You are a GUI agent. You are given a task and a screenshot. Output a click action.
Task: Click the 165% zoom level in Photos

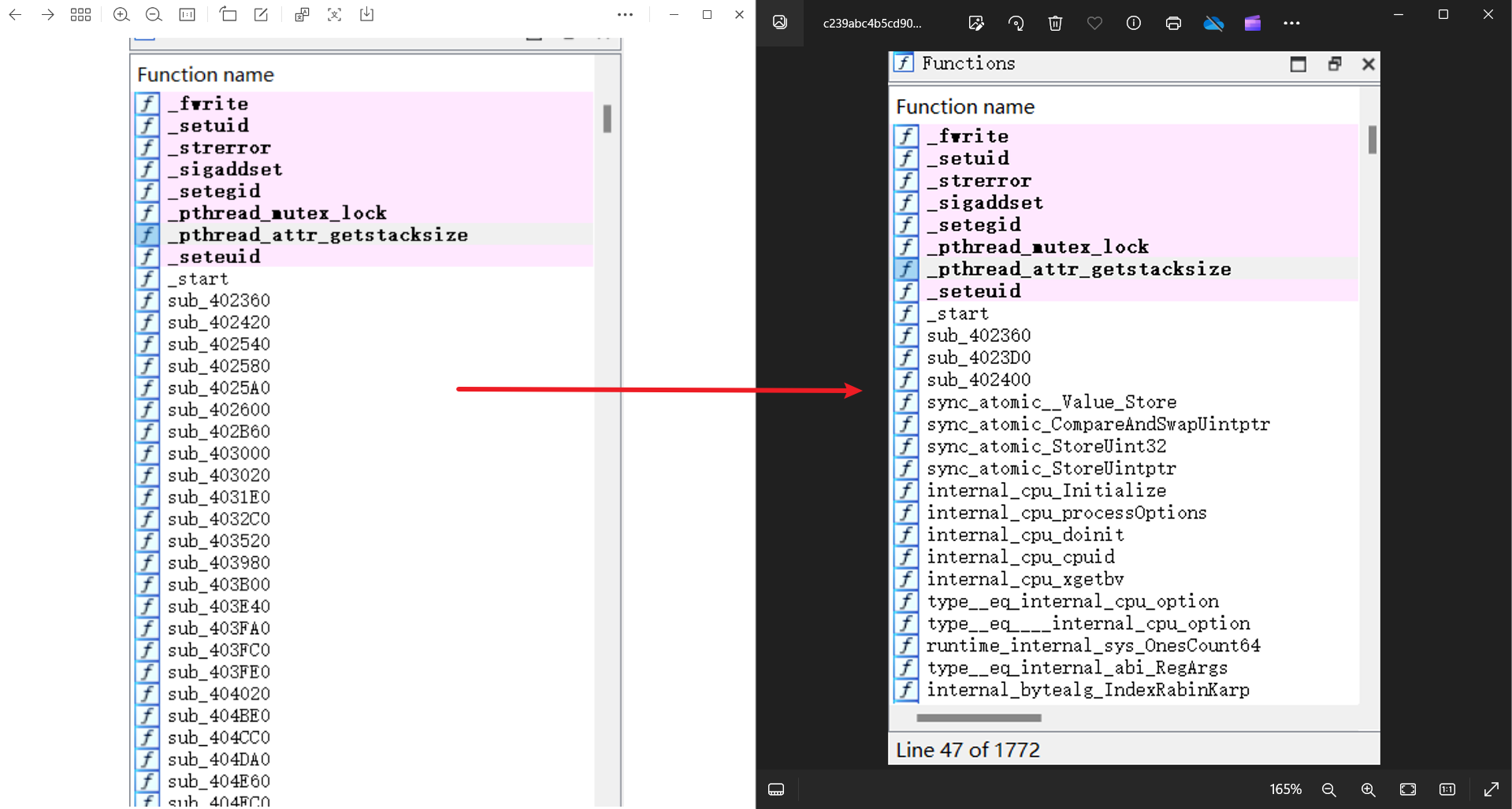pyautogui.click(x=1285, y=789)
